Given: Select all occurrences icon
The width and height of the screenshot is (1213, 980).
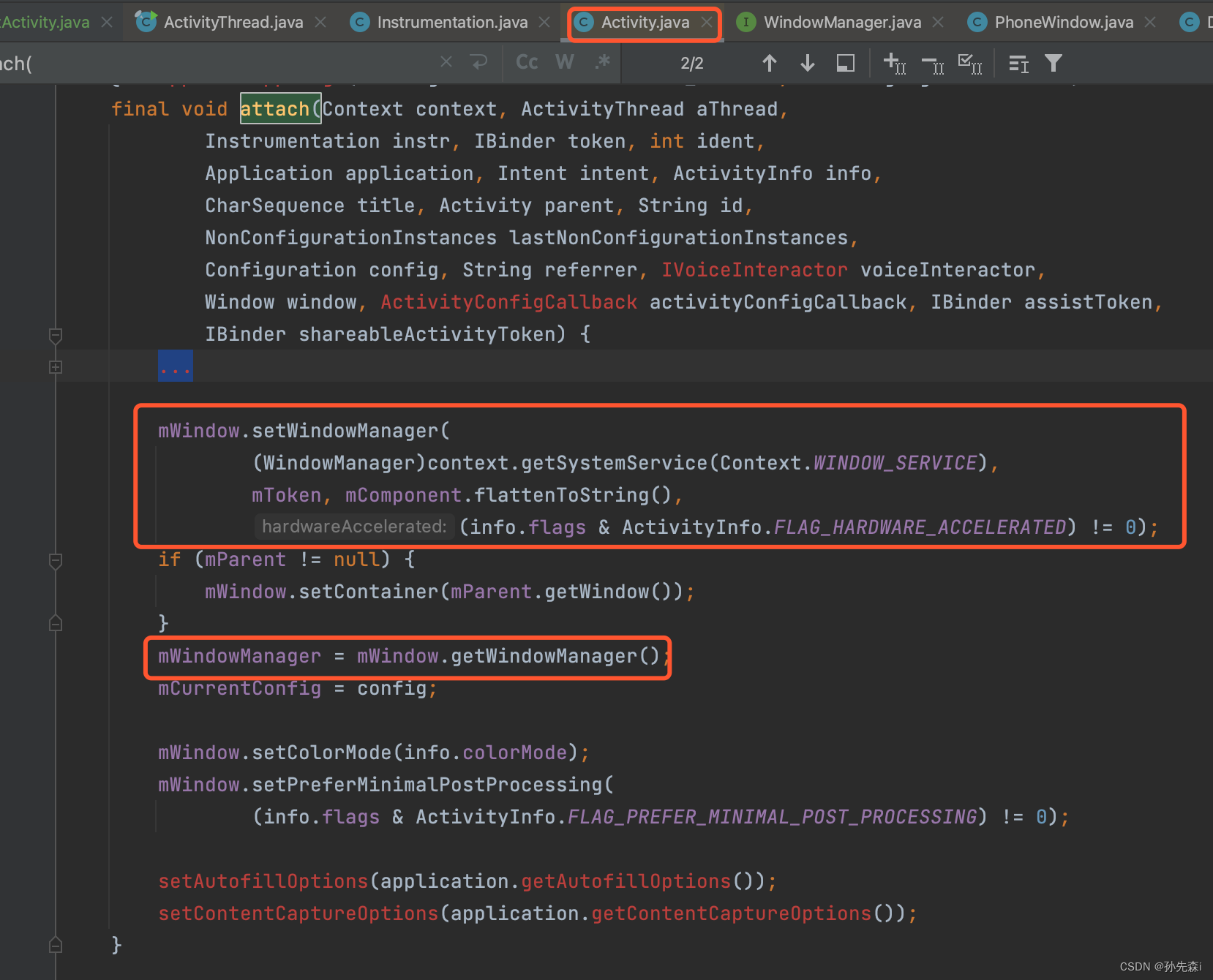Looking at the screenshot, I should tap(970, 64).
